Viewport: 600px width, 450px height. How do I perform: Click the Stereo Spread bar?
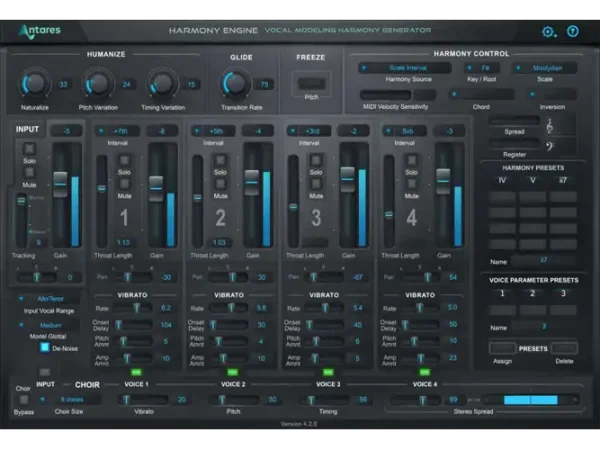(x=531, y=400)
